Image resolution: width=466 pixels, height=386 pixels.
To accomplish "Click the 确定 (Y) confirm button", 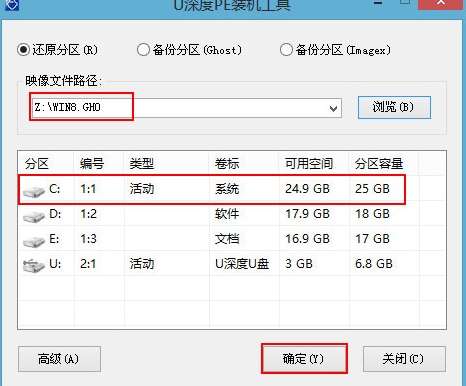I will pos(304,359).
